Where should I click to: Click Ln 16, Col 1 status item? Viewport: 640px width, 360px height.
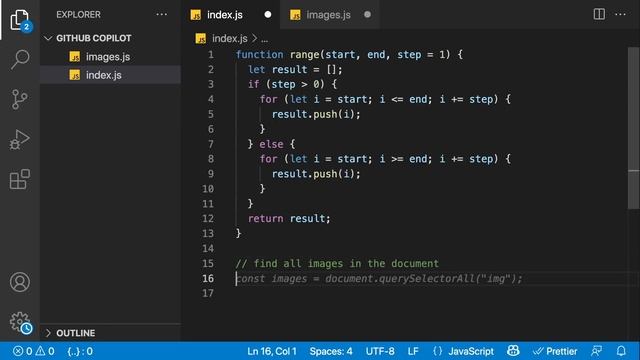(272, 351)
